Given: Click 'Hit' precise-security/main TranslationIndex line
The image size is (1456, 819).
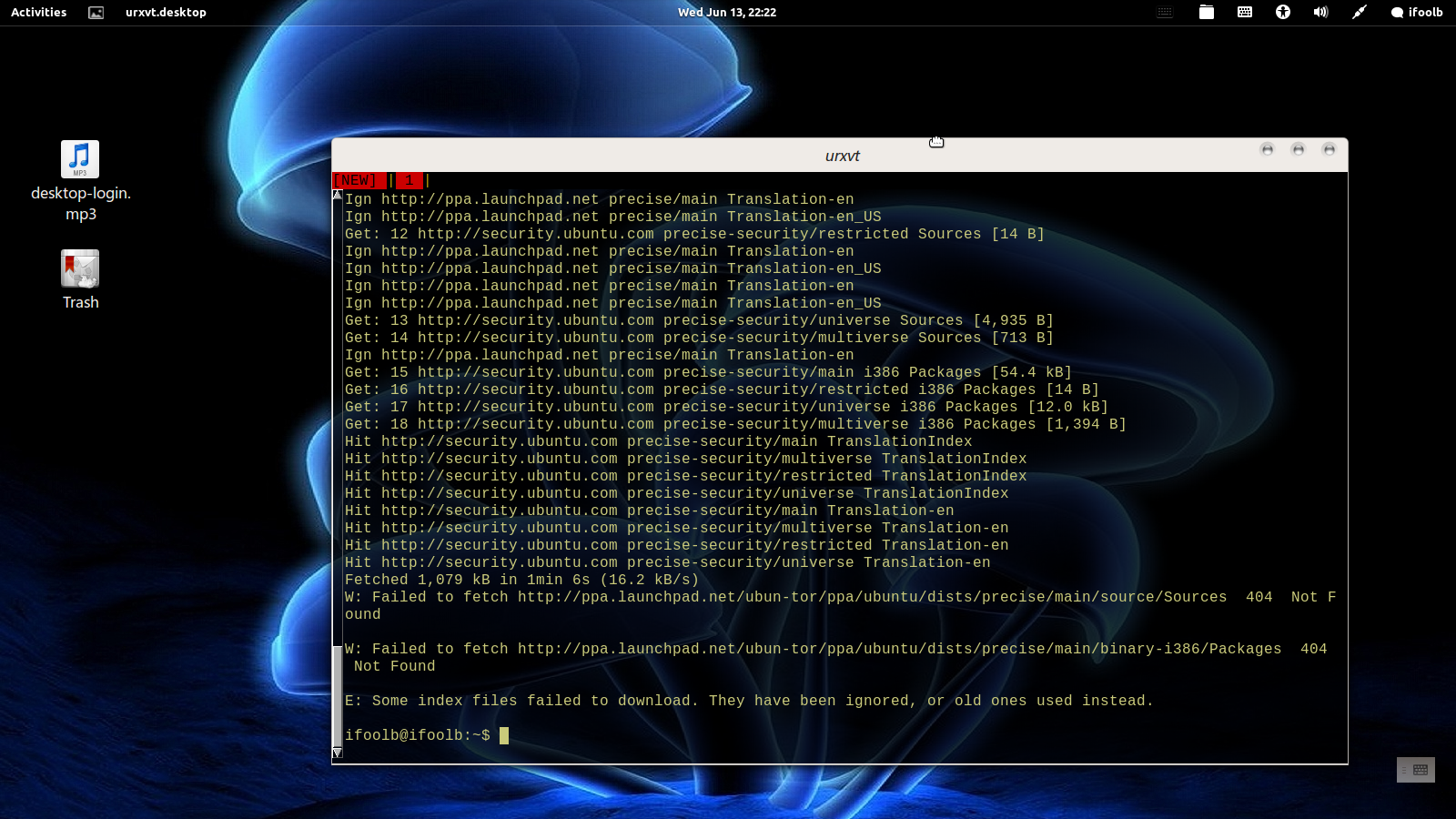Looking at the screenshot, I should tap(658, 441).
